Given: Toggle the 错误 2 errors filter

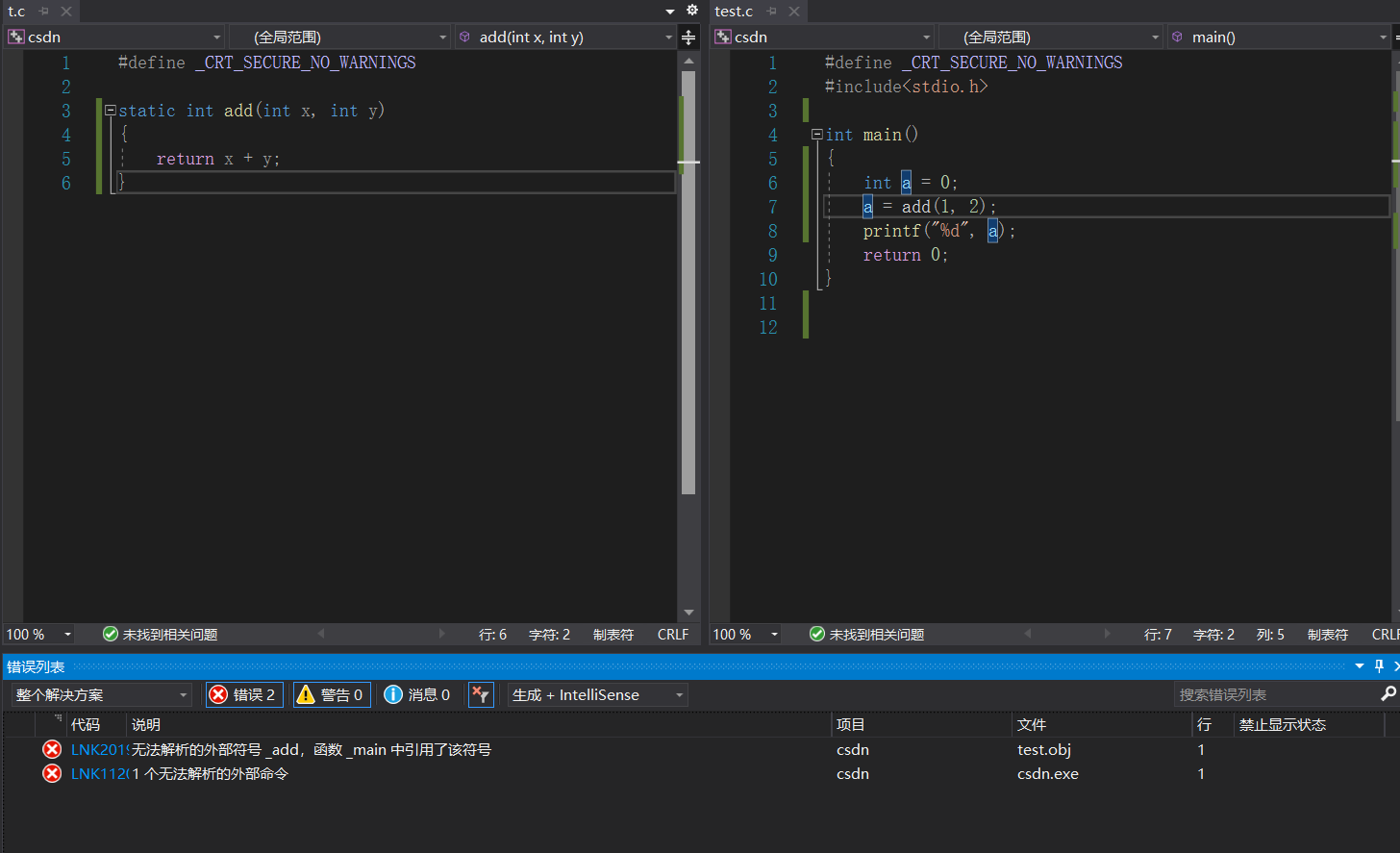Looking at the screenshot, I should point(244,694).
